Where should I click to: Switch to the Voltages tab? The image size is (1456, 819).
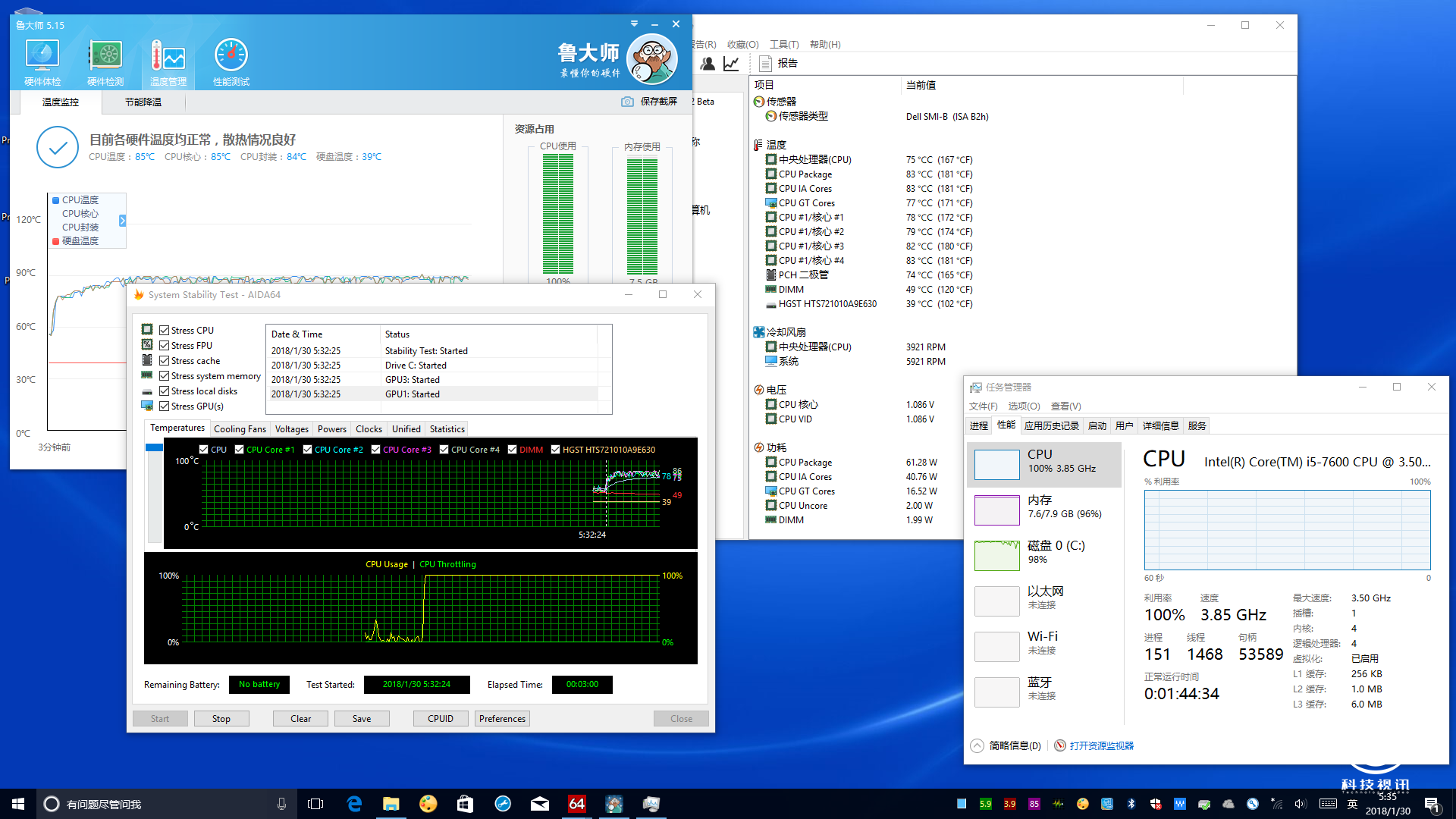click(291, 428)
